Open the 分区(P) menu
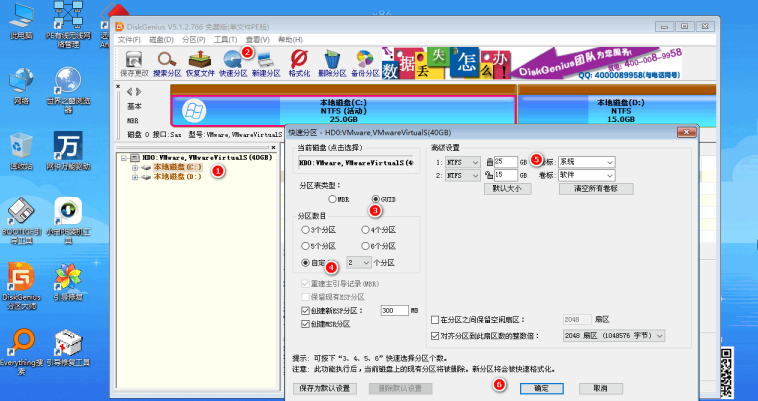This screenshot has height=401, width=758. [194, 40]
